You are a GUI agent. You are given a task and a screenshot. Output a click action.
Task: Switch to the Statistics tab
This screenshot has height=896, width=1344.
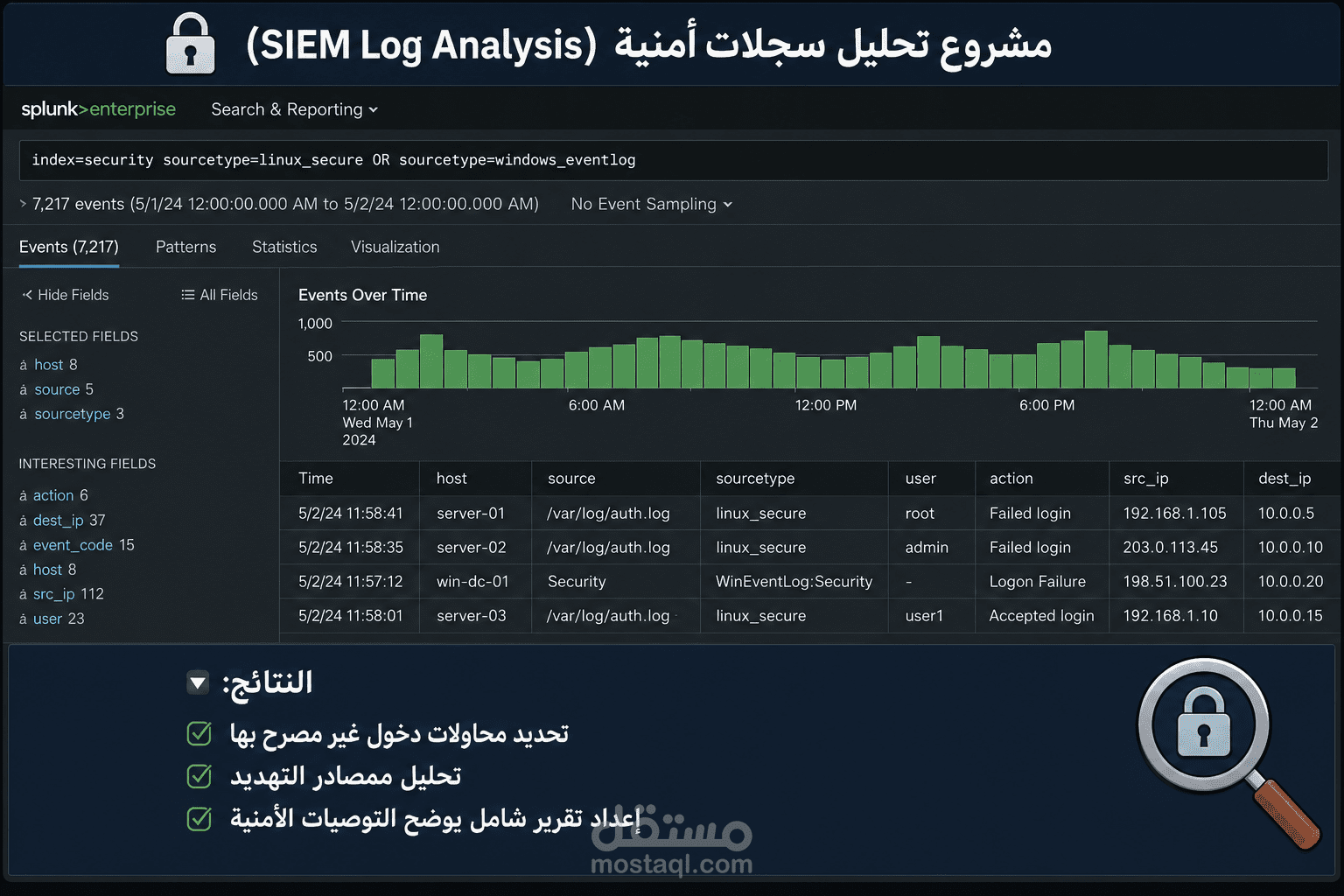tap(284, 247)
